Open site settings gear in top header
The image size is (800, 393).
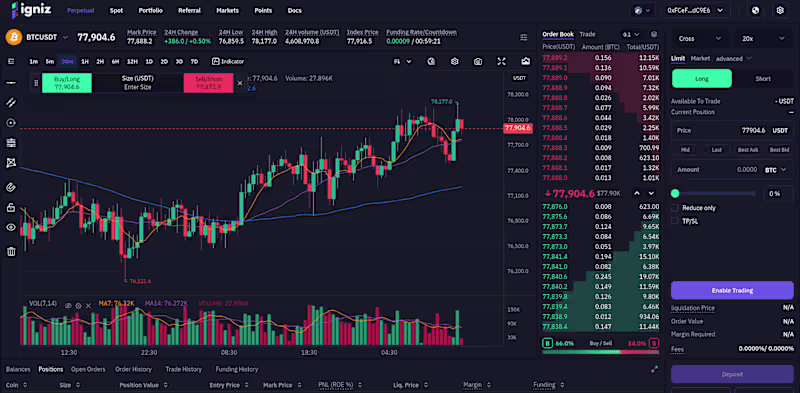click(x=780, y=10)
